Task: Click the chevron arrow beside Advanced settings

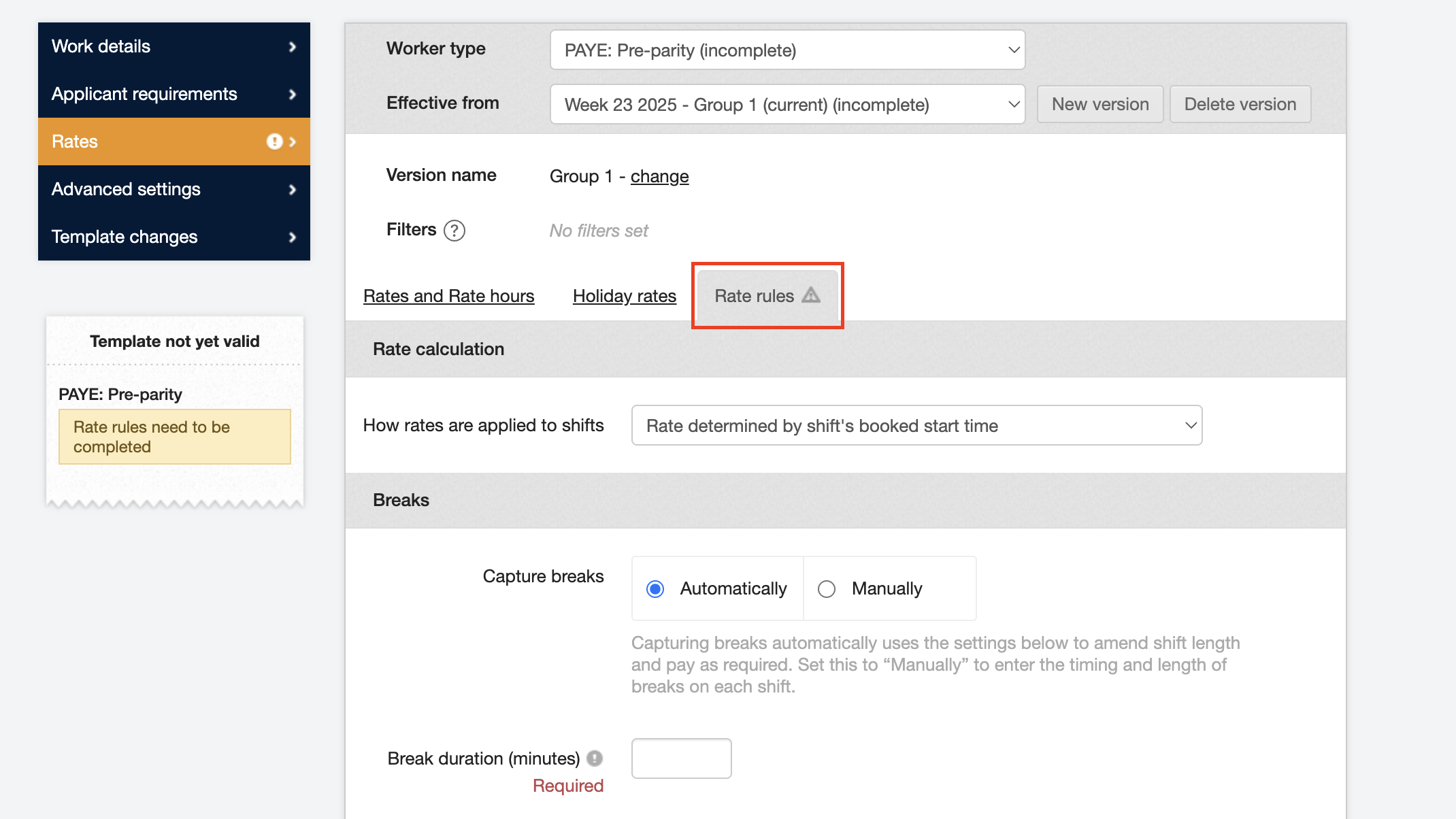Action: 293,189
